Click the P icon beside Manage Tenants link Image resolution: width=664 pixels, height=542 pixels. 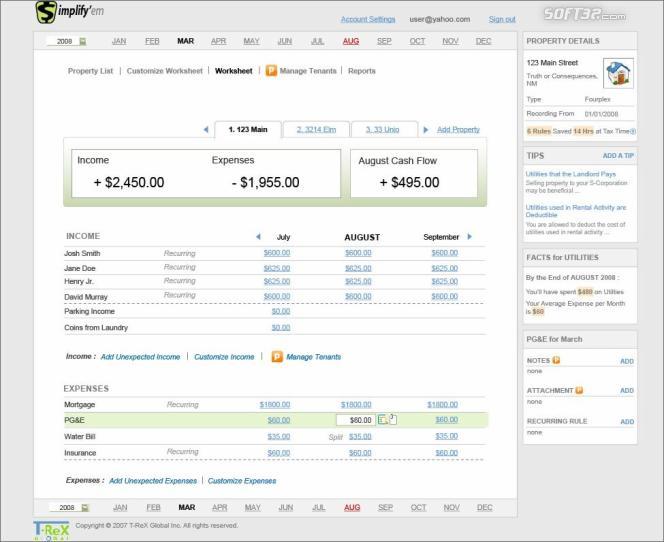click(x=277, y=357)
